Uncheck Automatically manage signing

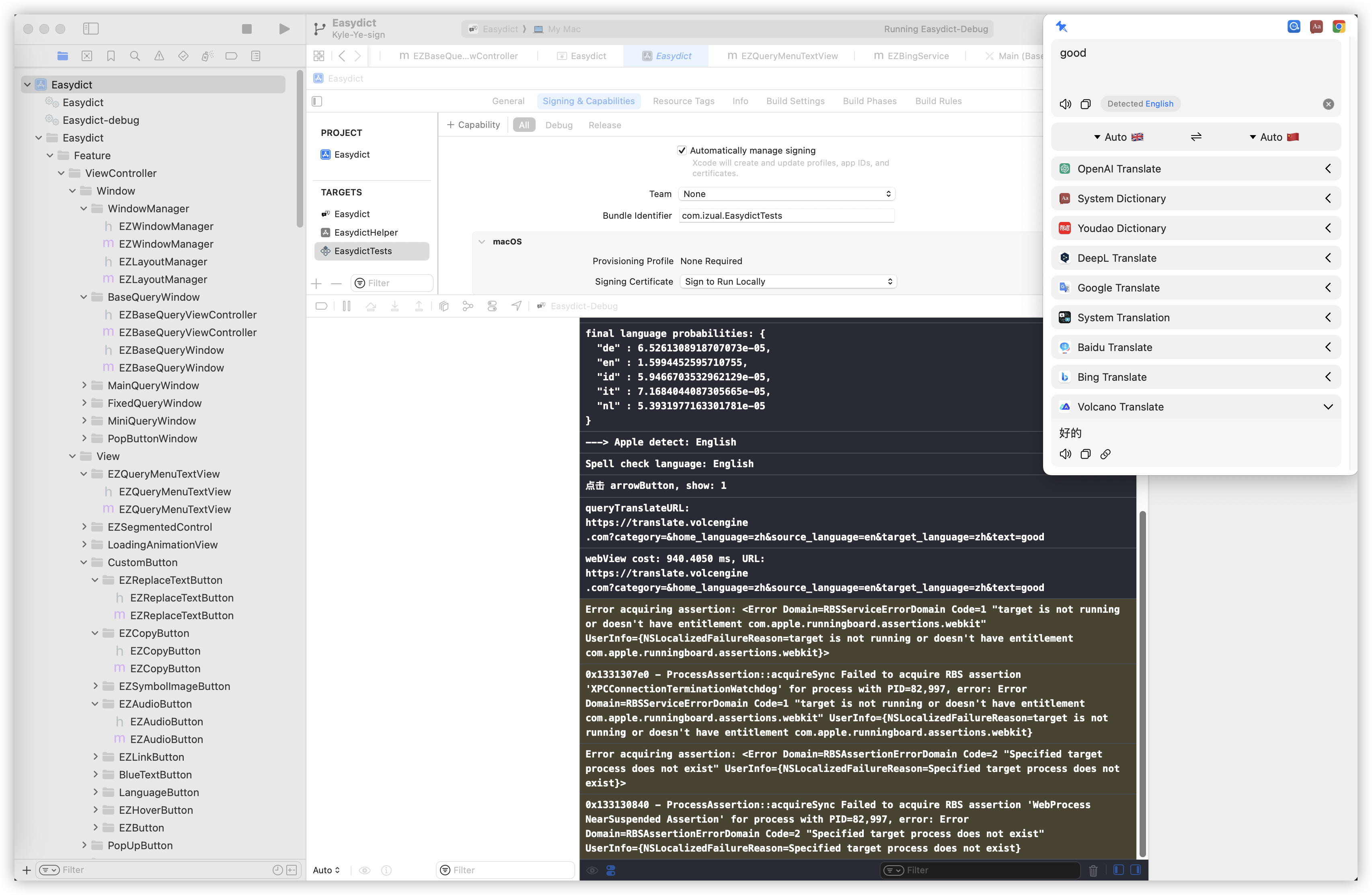point(682,150)
